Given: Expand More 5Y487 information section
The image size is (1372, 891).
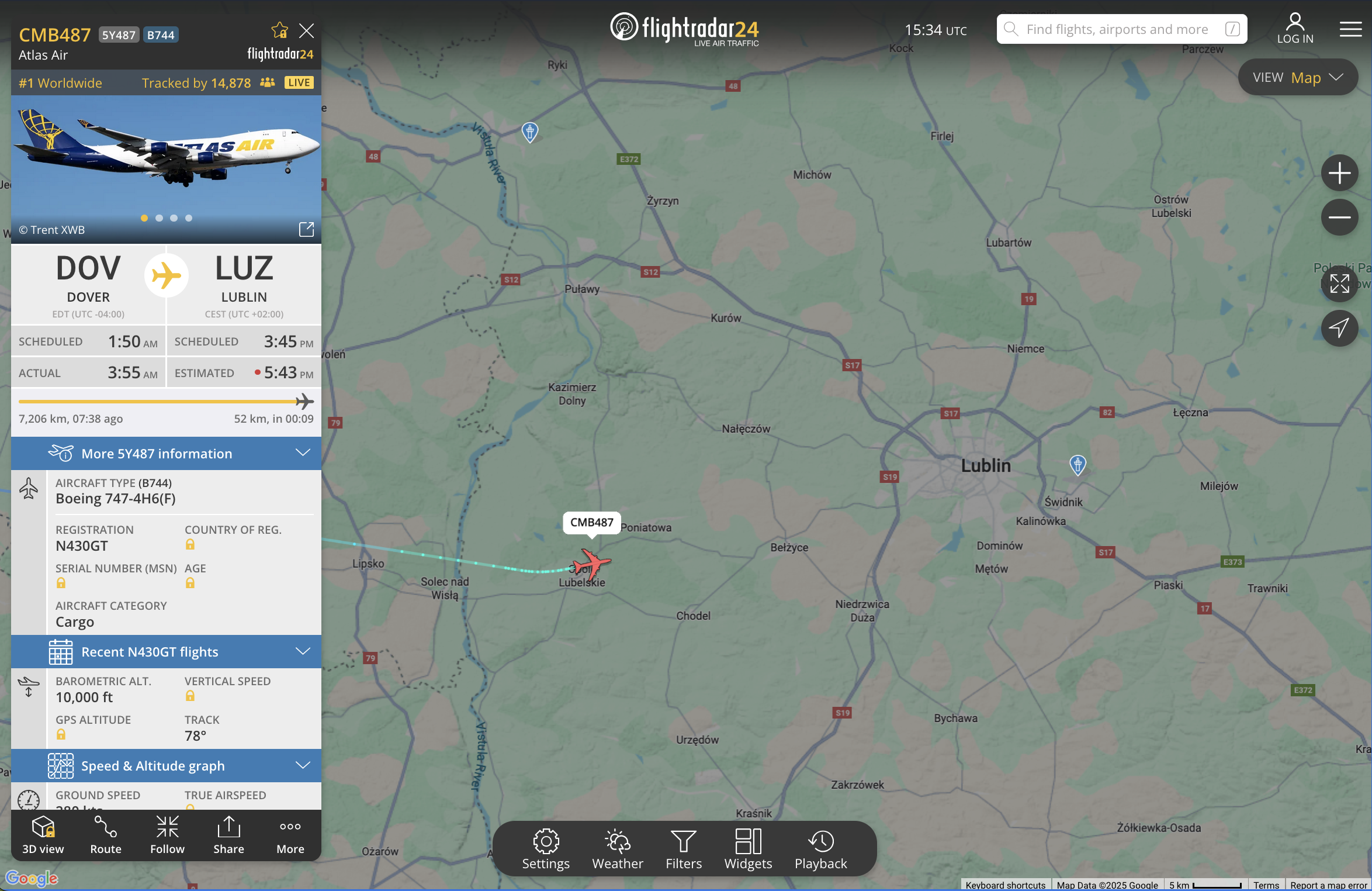Looking at the screenshot, I should pyautogui.click(x=166, y=453).
